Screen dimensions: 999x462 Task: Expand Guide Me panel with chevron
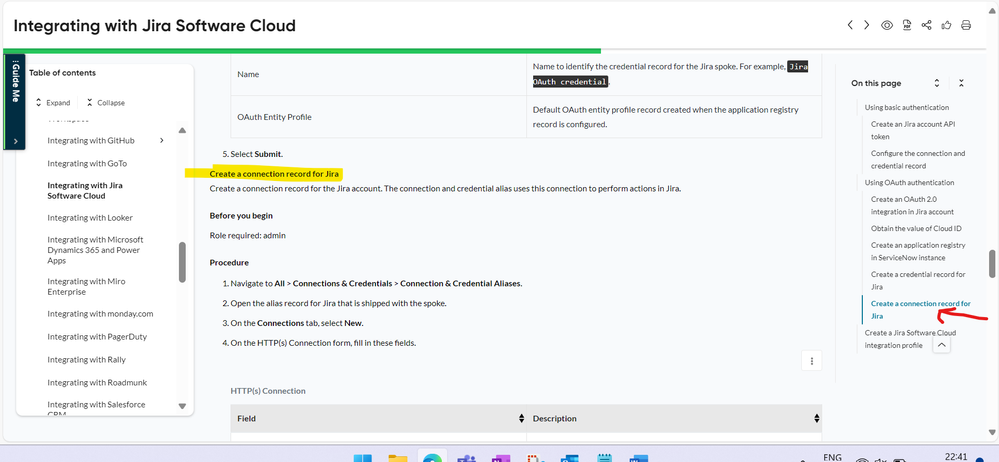[15, 141]
